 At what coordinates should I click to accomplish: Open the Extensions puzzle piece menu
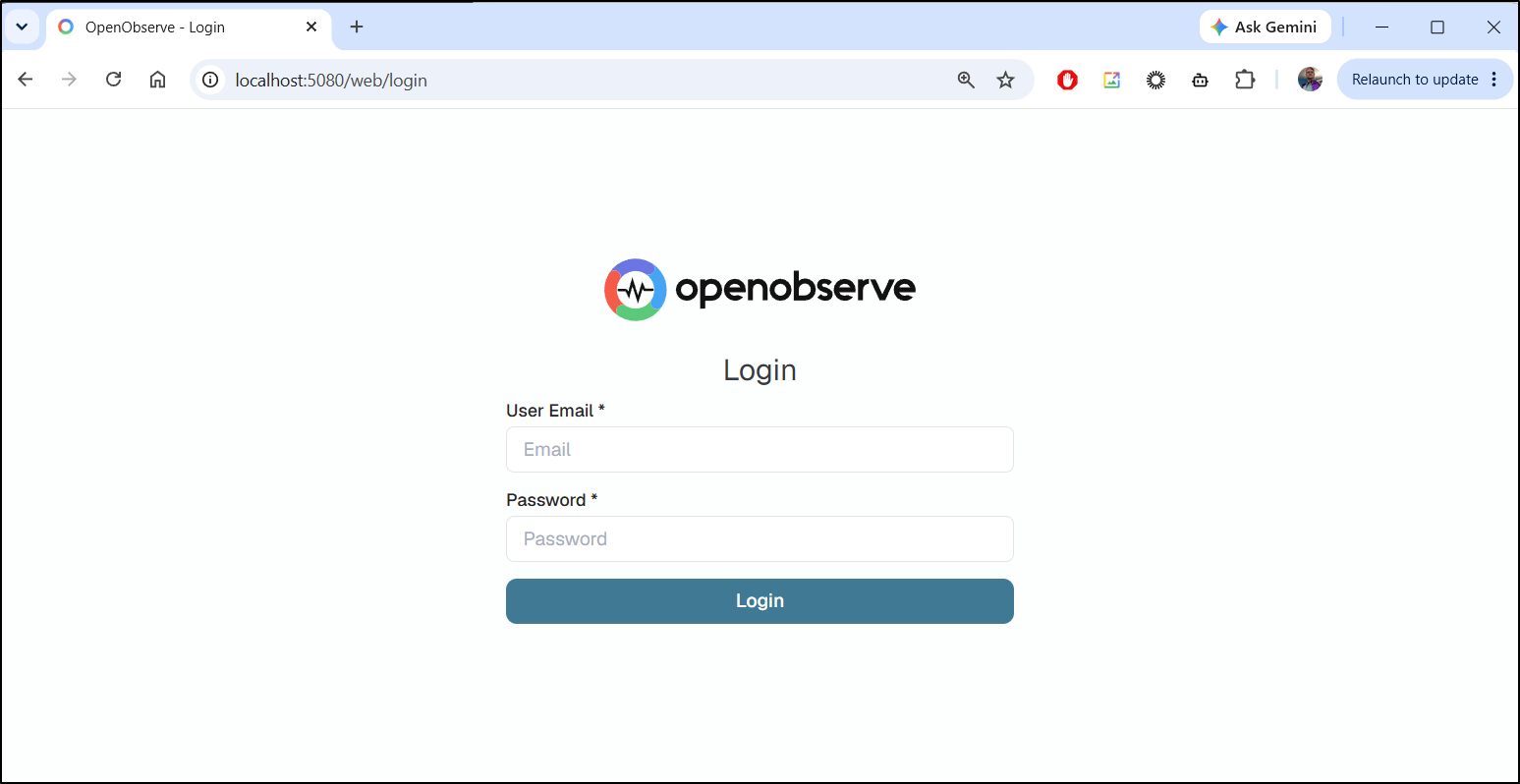(1245, 80)
